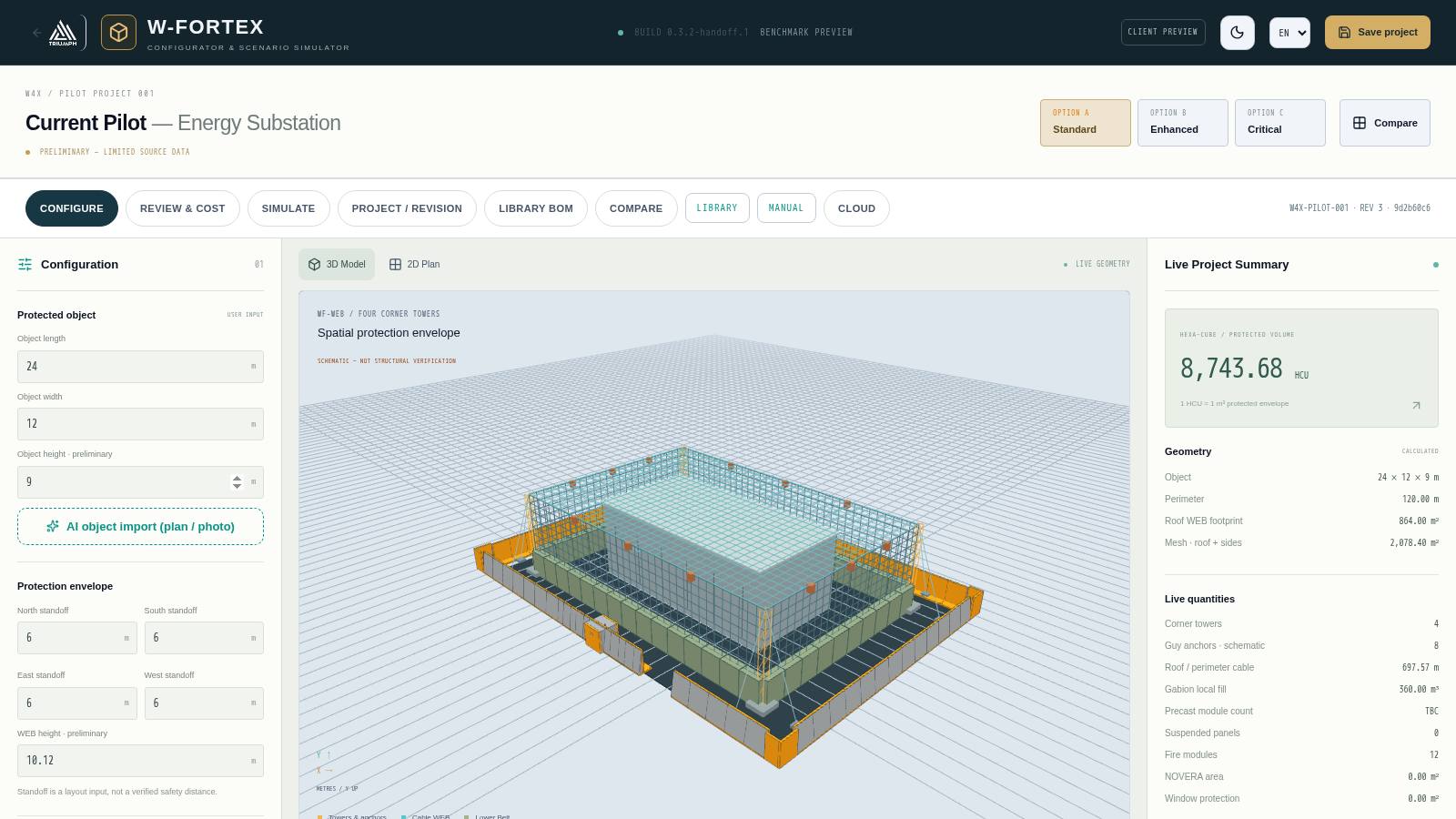Open the Compare options button
1456x819 pixels.
point(1385,123)
